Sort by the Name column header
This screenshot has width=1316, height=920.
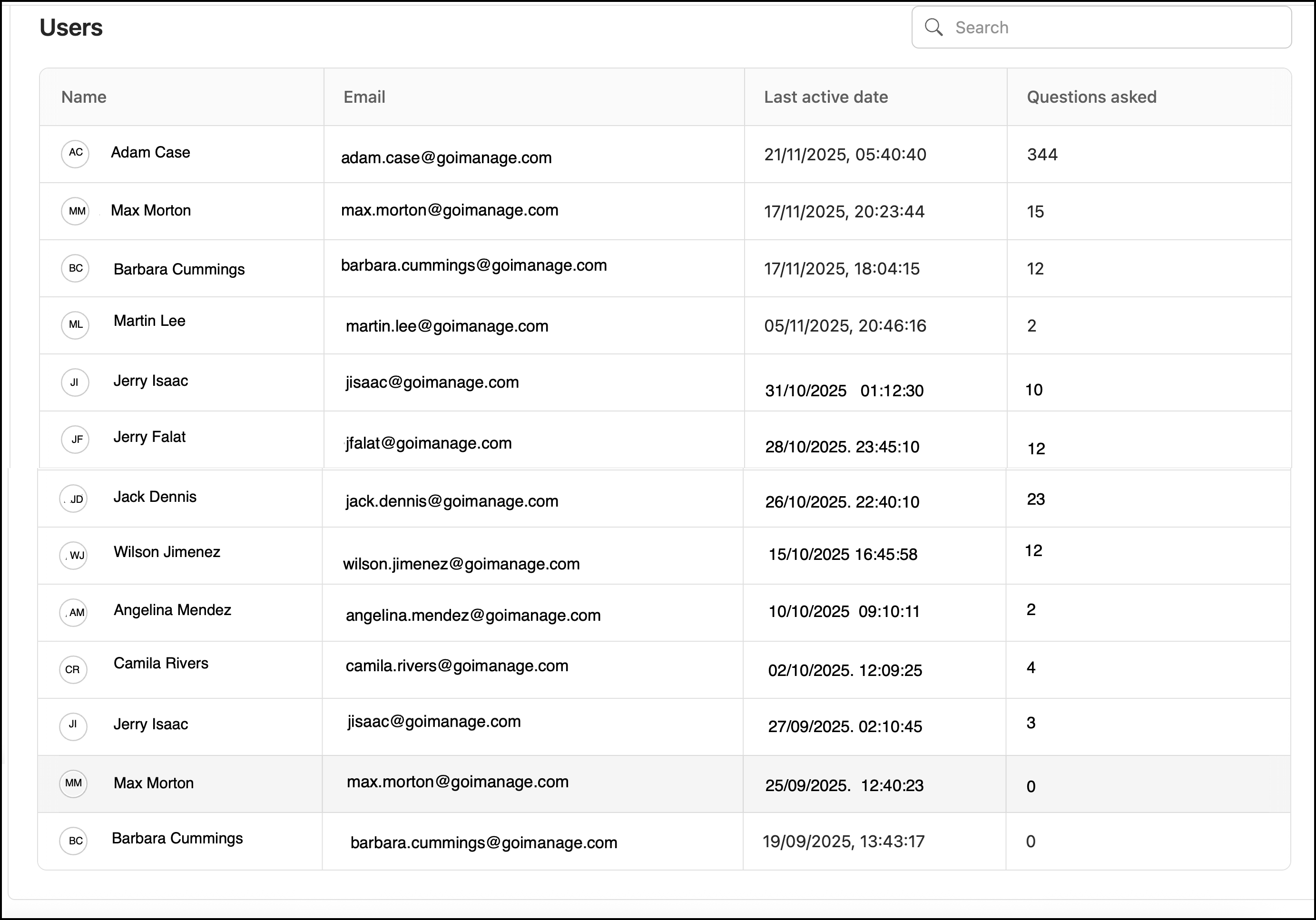84,97
